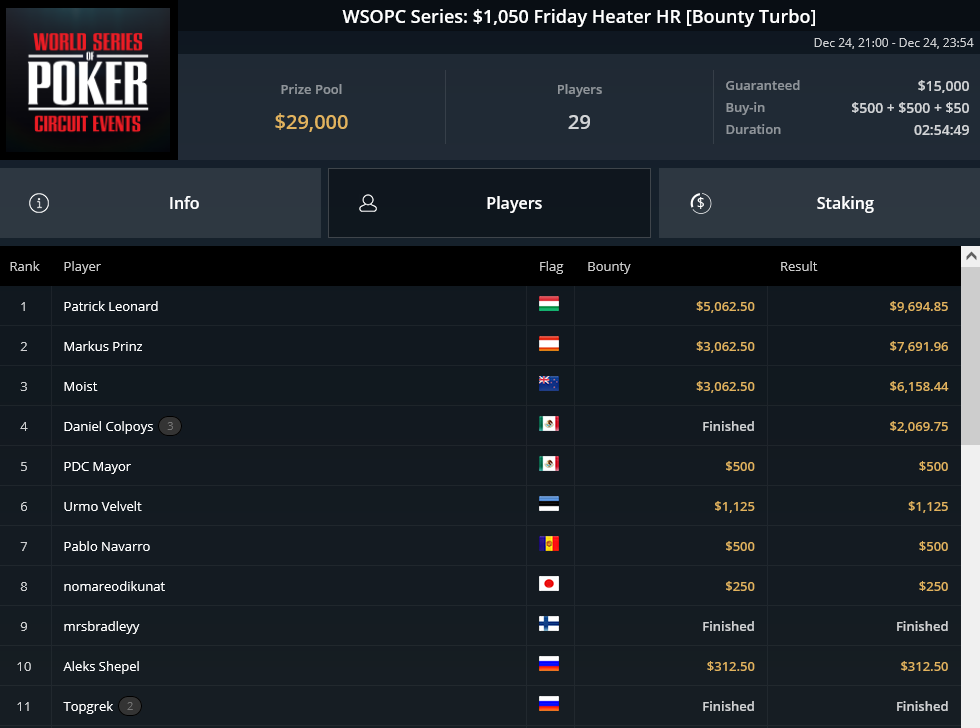Click the info circle icon
This screenshot has width=980, height=728.
[39, 203]
